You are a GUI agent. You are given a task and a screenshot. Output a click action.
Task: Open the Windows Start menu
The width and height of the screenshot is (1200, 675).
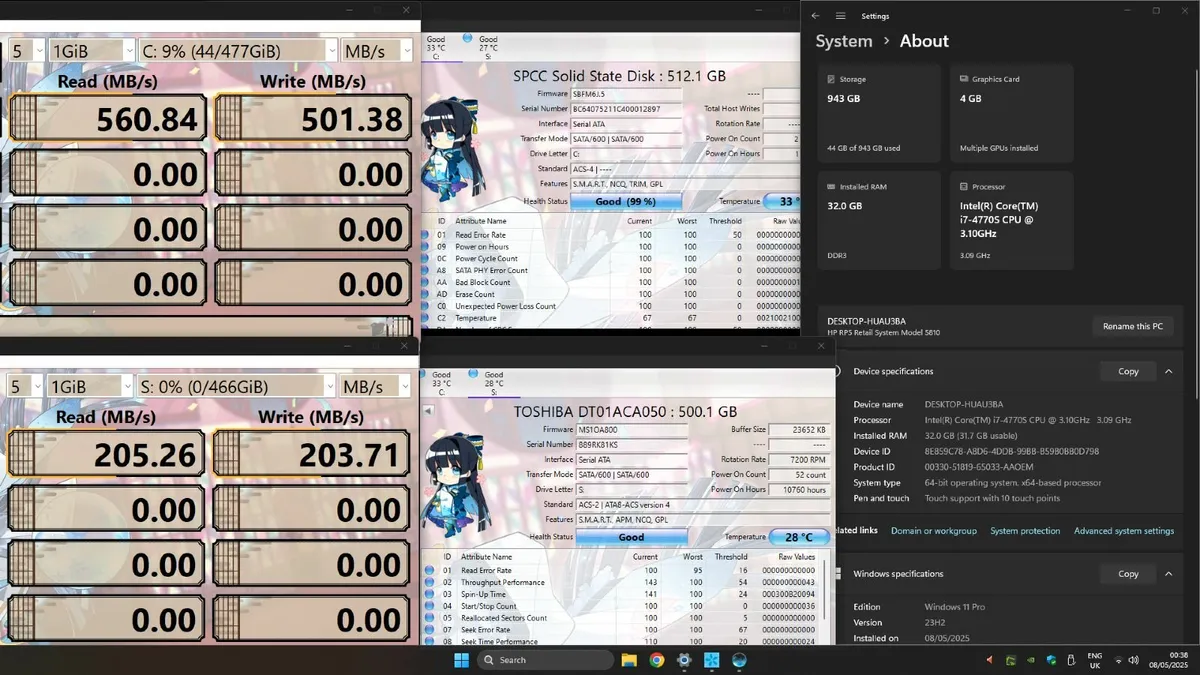click(x=461, y=660)
